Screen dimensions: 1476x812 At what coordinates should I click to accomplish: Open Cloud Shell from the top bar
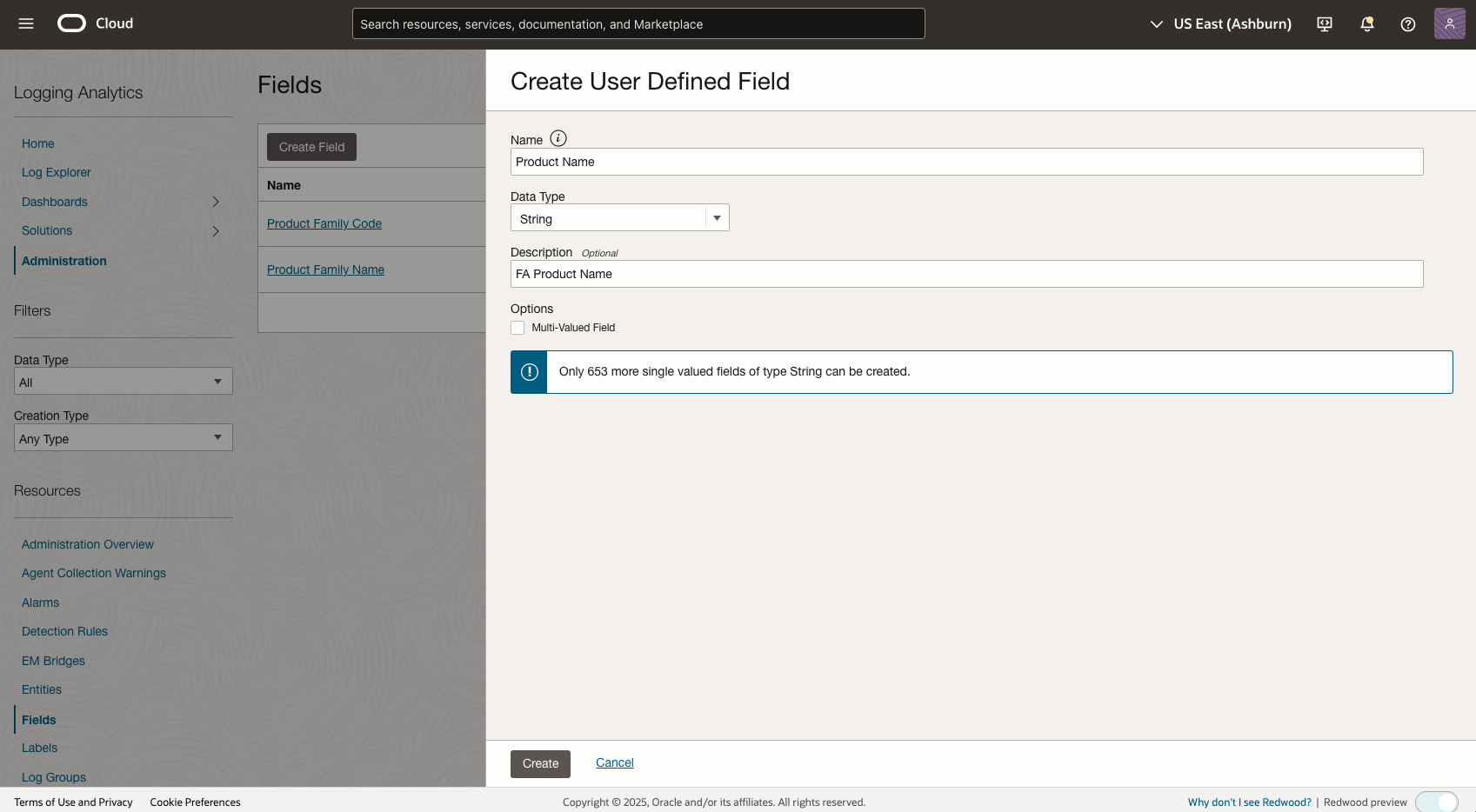coord(1324,23)
